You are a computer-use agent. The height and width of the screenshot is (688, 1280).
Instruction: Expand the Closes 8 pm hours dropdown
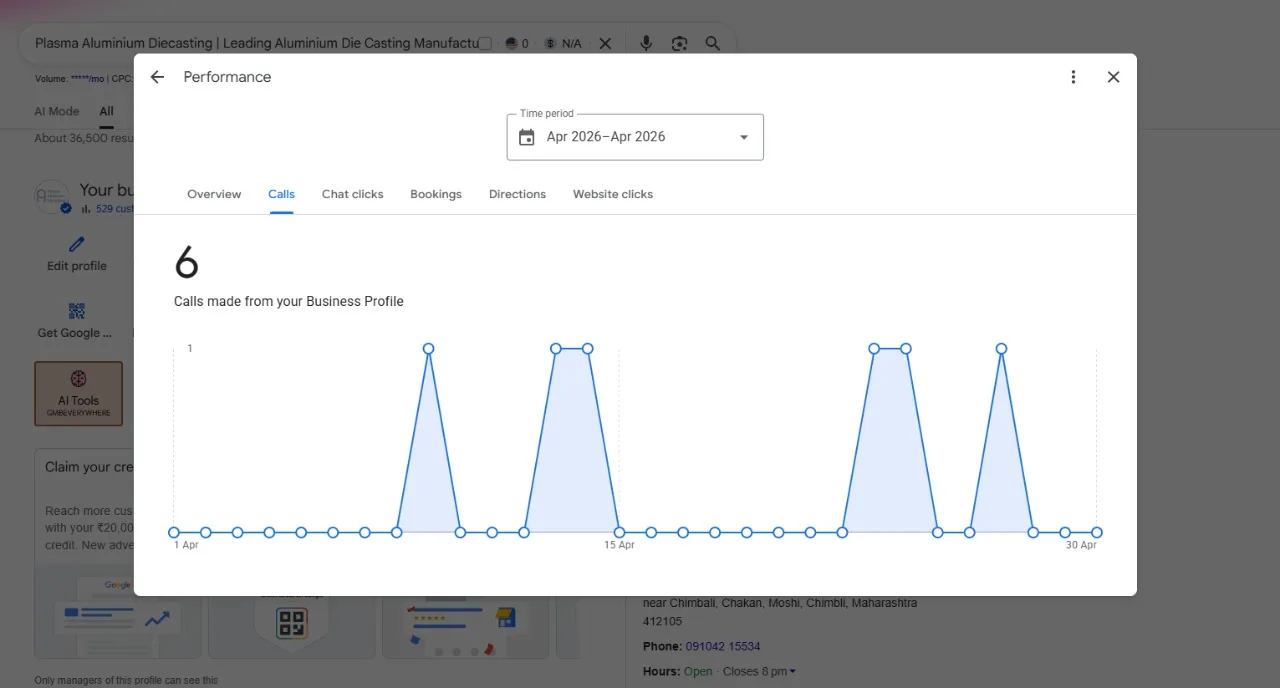point(760,671)
